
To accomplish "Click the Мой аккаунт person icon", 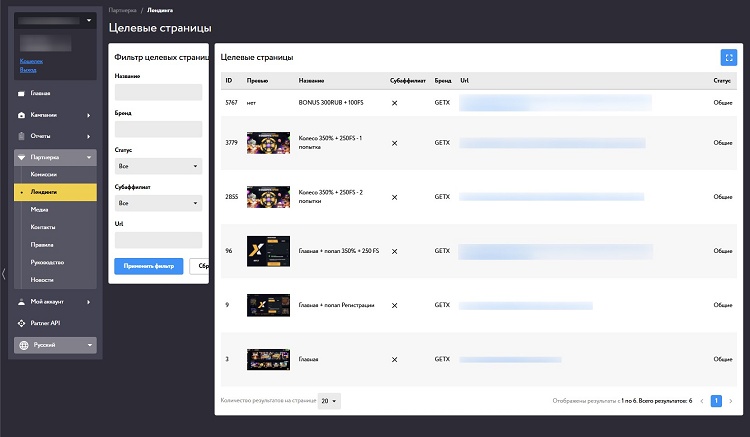I will pyautogui.click(x=21, y=302).
